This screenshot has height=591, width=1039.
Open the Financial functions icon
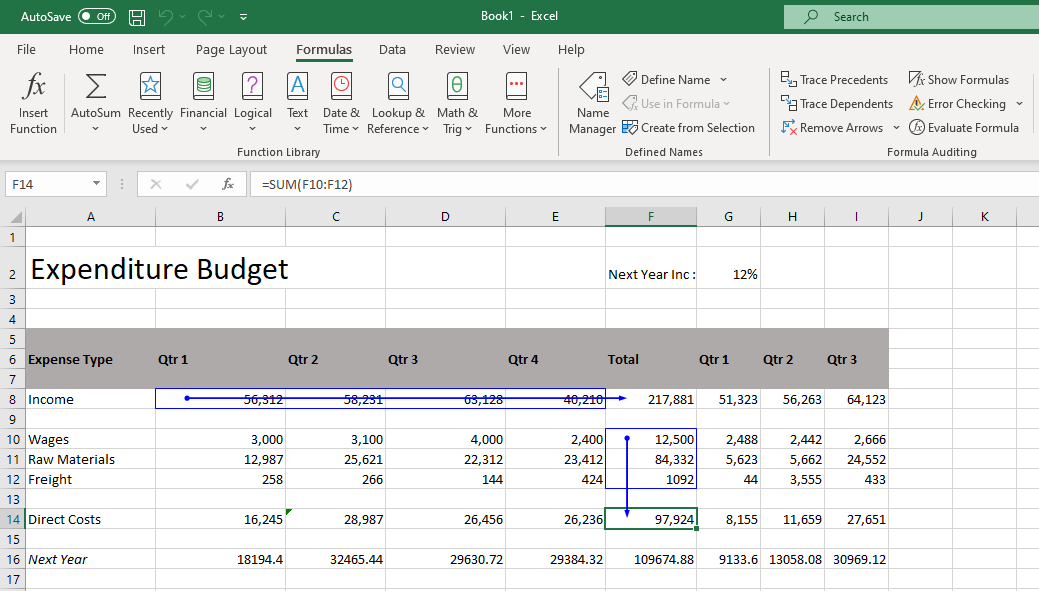tap(203, 86)
